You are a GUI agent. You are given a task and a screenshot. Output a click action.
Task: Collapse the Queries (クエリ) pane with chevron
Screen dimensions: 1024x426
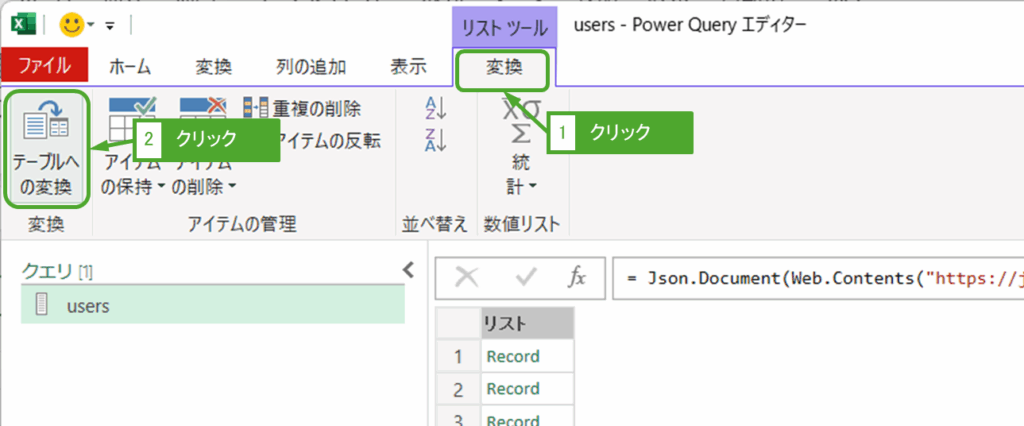click(x=408, y=269)
